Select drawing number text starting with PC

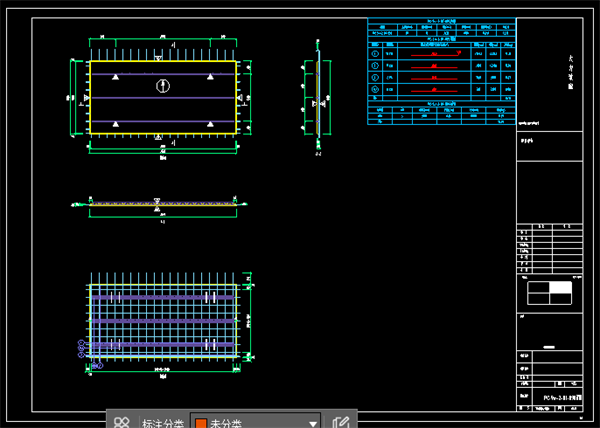[x=562, y=398]
